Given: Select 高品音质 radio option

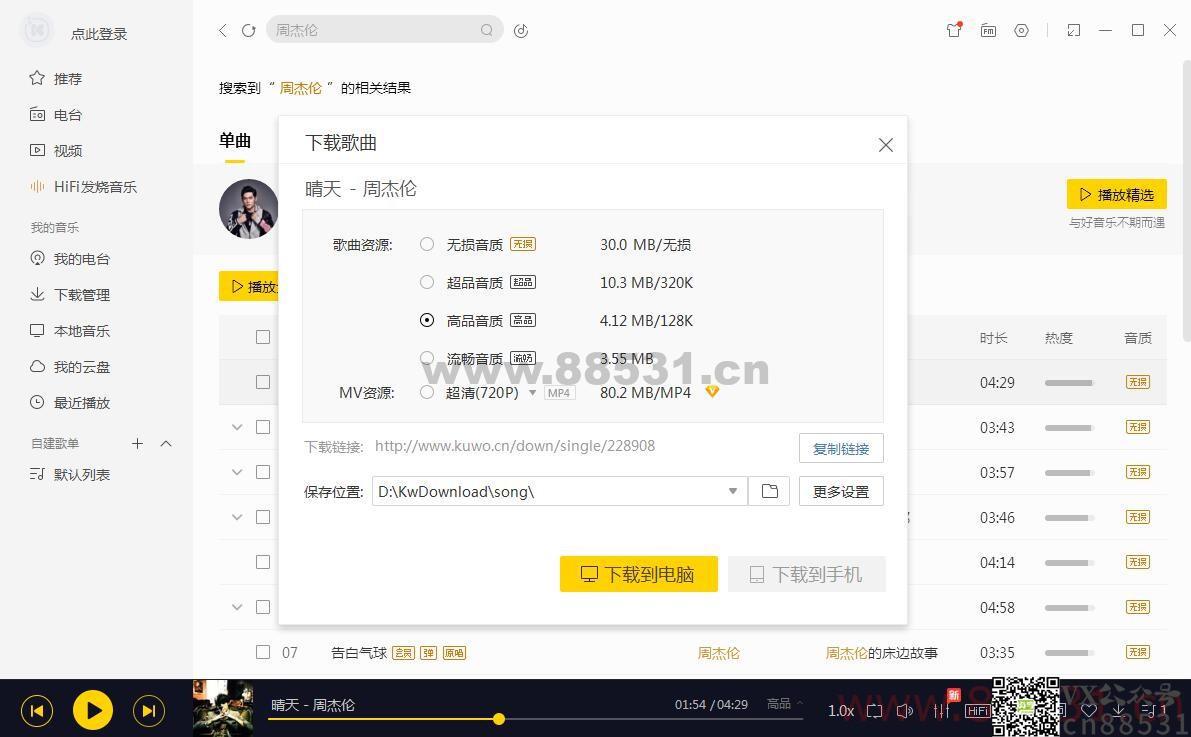Looking at the screenshot, I should coord(427,320).
